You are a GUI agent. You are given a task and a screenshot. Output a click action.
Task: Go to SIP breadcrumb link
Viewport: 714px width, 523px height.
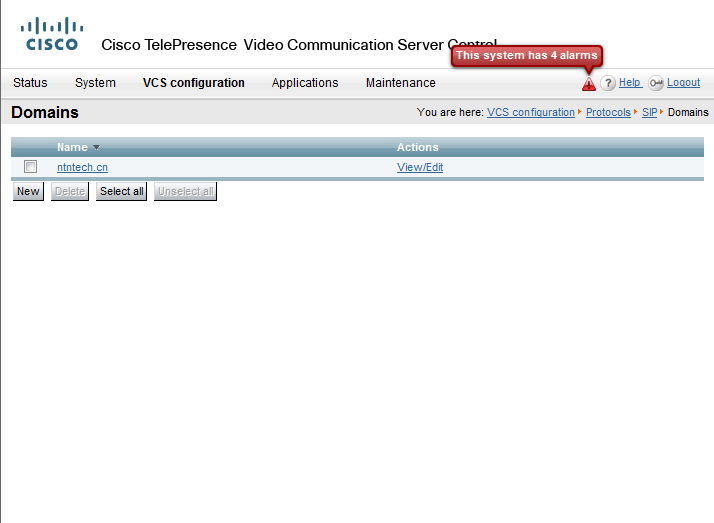pyautogui.click(x=650, y=112)
